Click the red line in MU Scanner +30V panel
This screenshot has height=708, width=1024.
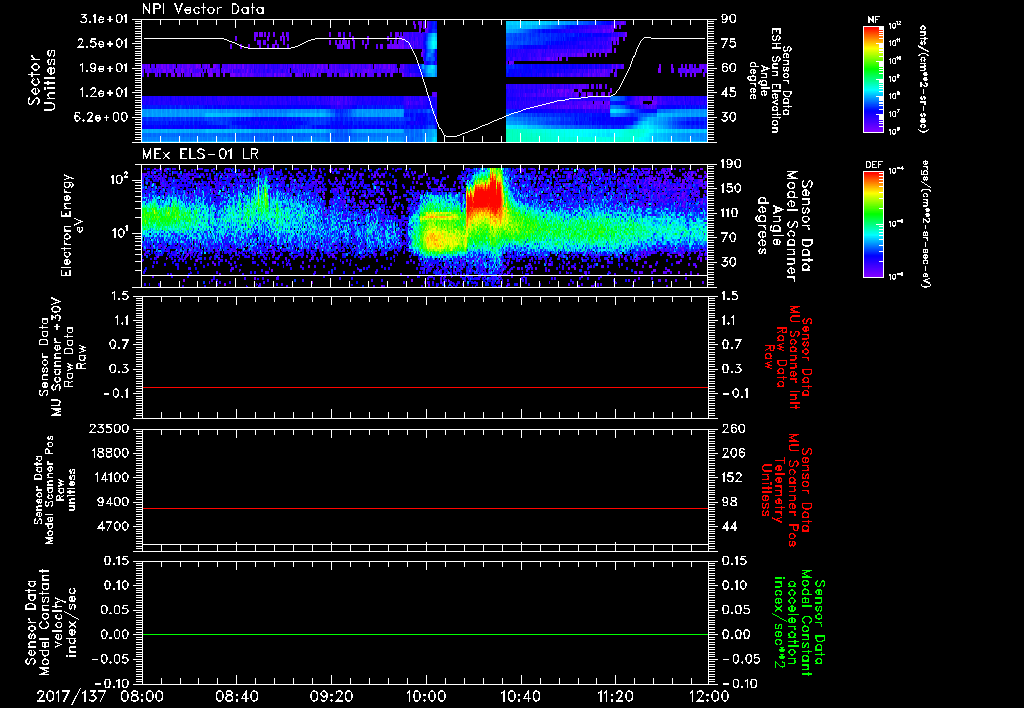(x=425, y=387)
